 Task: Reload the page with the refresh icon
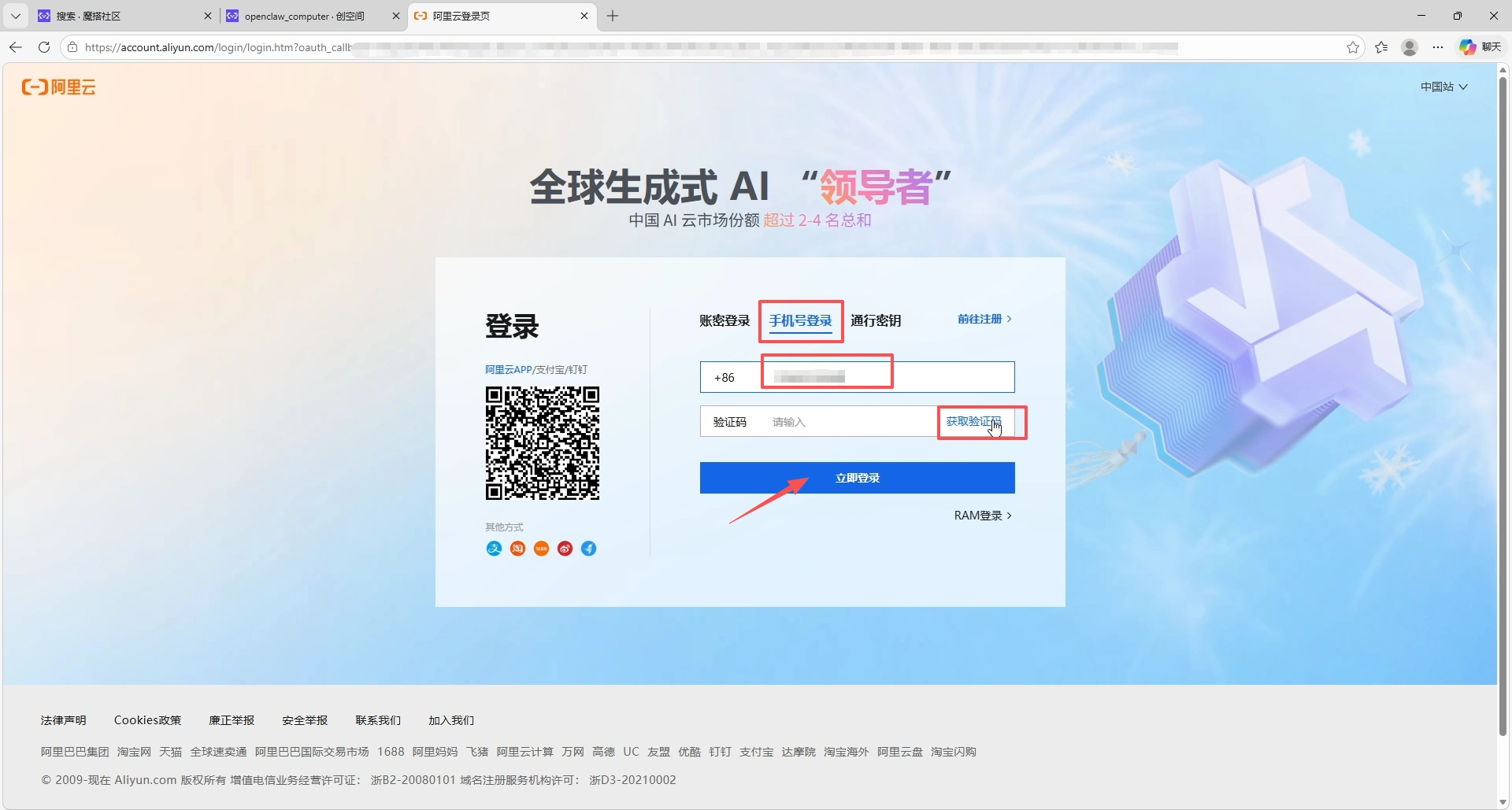pos(44,47)
